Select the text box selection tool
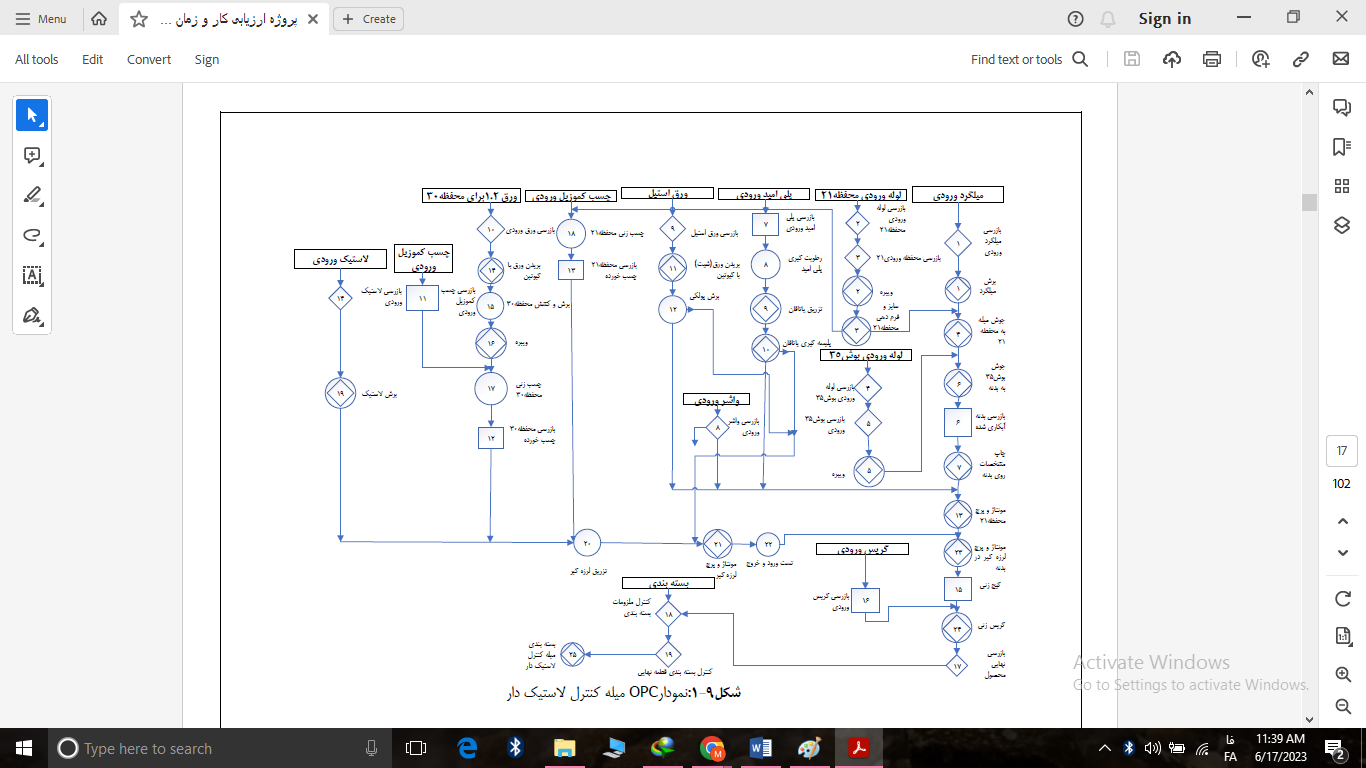This screenshot has width=1366, height=768. click(x=32, y=276)
